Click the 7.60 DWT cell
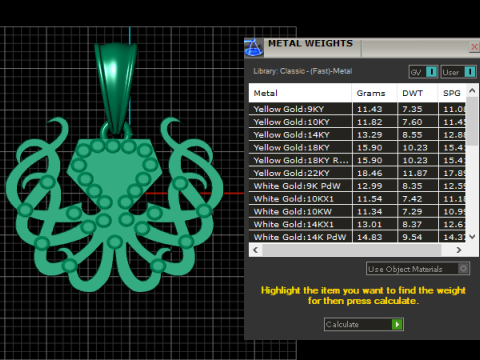480x360 pixels. [x=418, y=122]
